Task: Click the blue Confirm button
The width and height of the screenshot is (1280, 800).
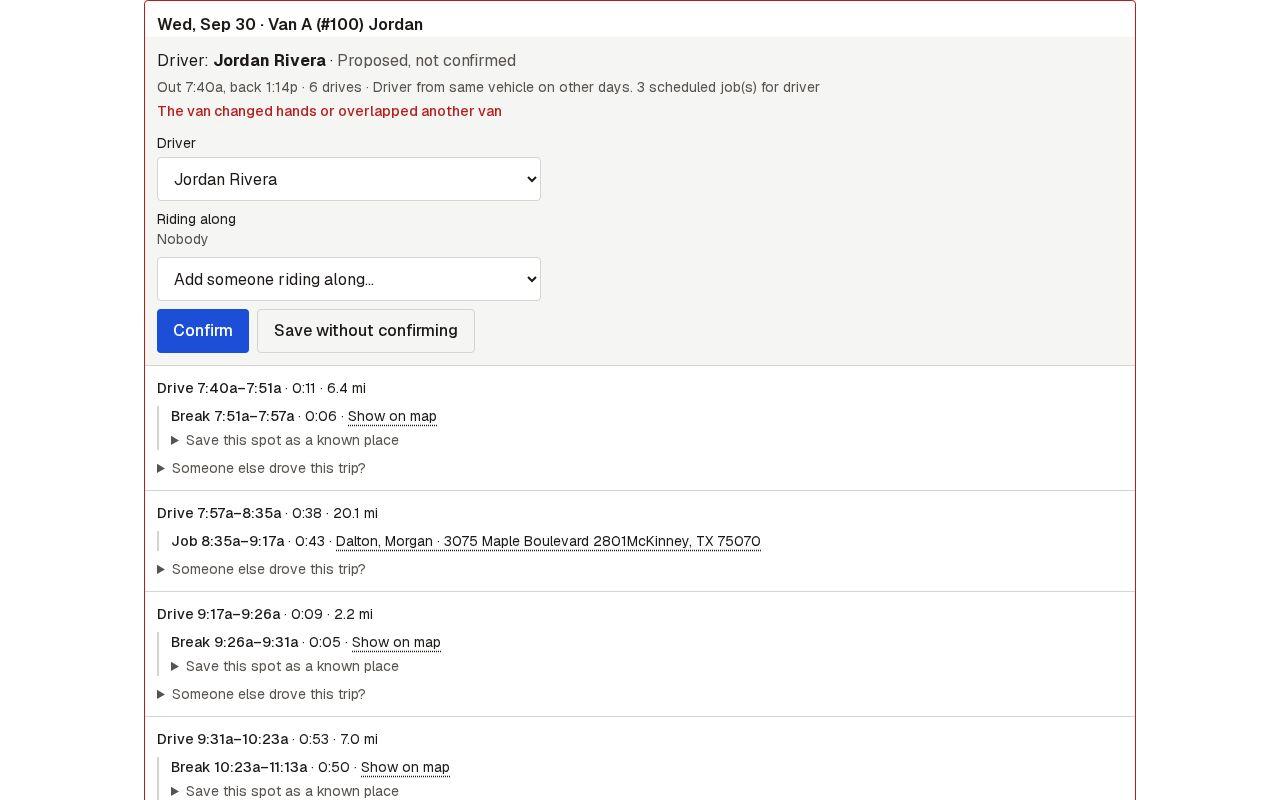Action: (203, 331)
